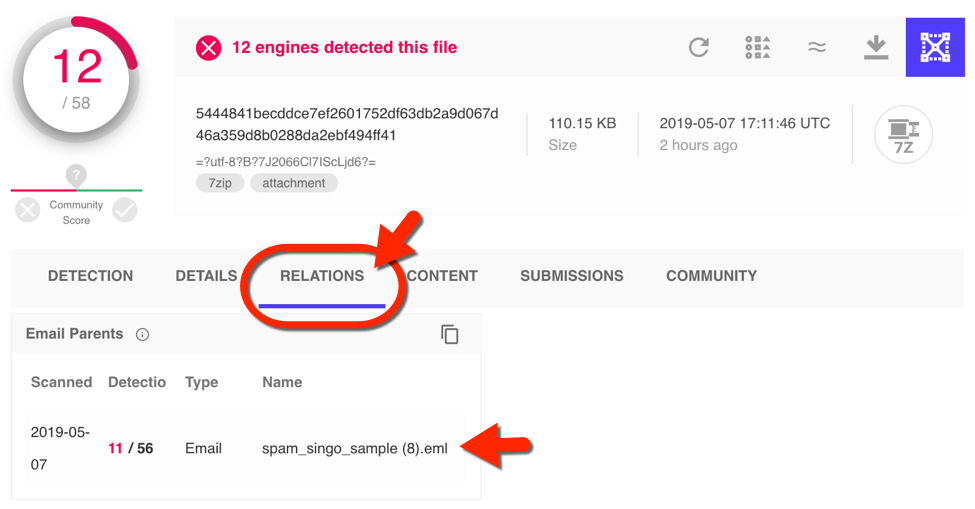The width and height of the screenshot is (975, 509).
Task: Switch to the DETECTION tab
Action: pyautogui.click(x=91, y=276)
